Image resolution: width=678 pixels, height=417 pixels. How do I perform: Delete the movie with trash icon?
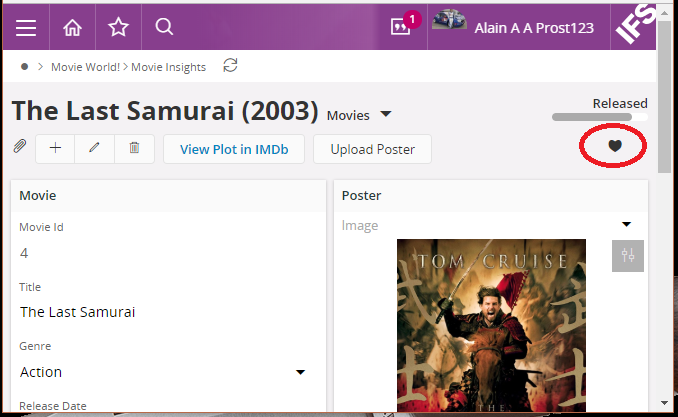point(134,148)
